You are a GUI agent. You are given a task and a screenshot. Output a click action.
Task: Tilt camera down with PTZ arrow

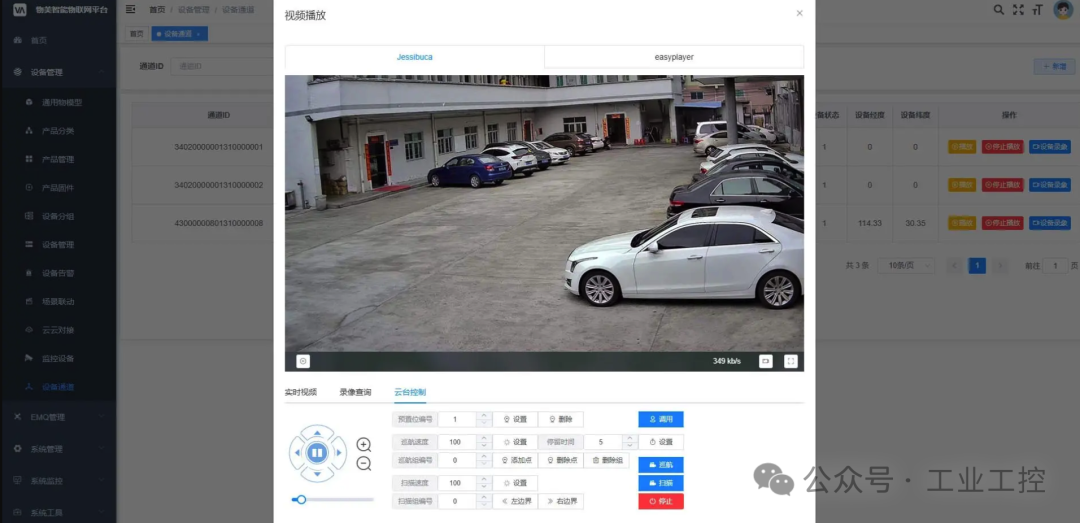[317, 473]
